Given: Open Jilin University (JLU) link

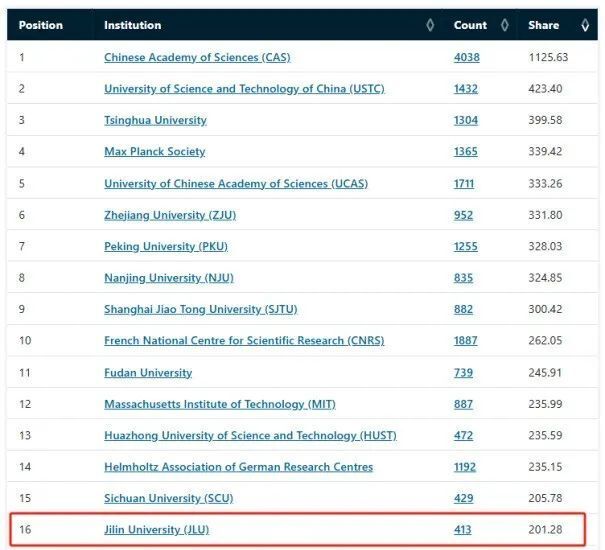Looking at the screenshot, I should pos(157,530).
